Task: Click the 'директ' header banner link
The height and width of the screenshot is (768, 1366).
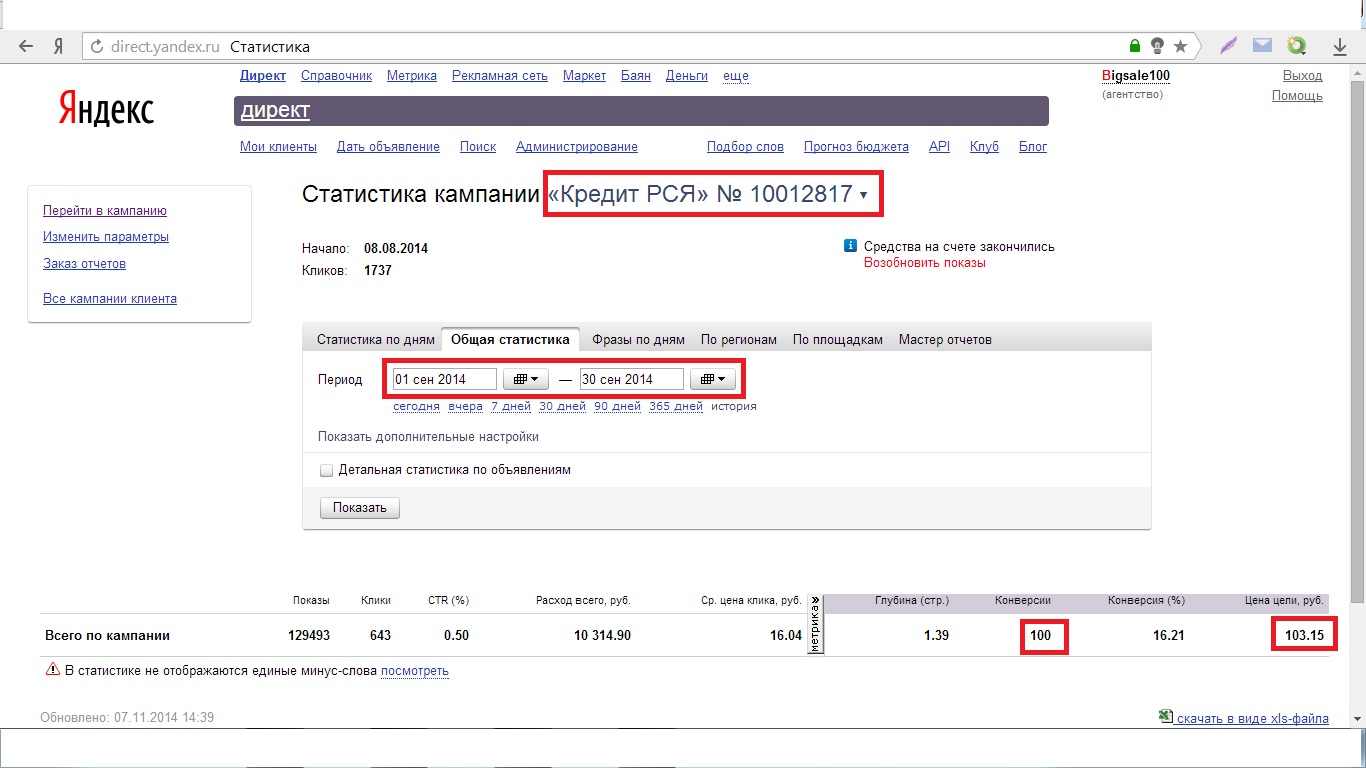Action: point(275,110)
